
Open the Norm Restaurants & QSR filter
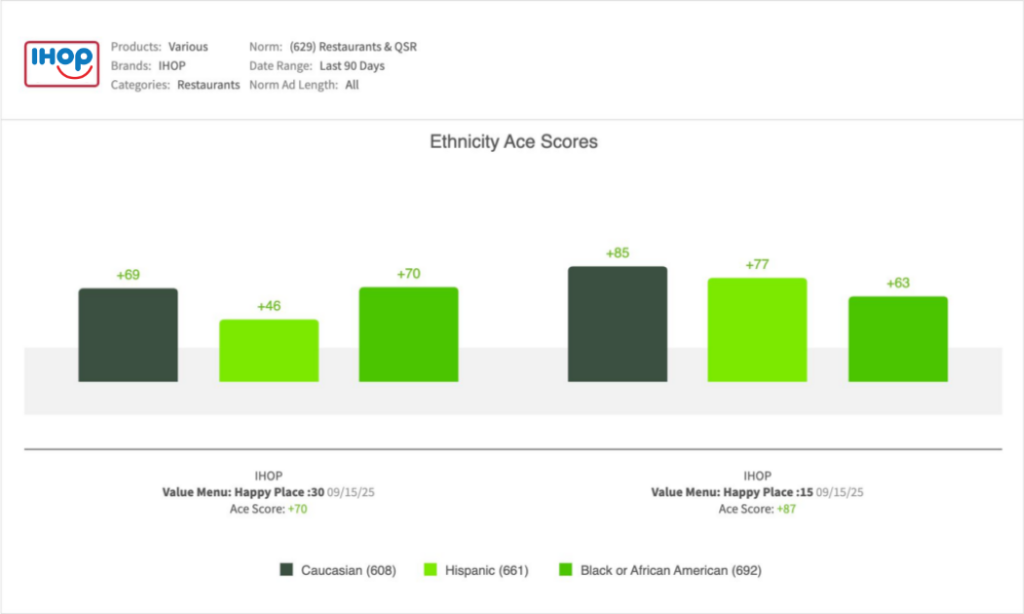[x=352, y=47]
